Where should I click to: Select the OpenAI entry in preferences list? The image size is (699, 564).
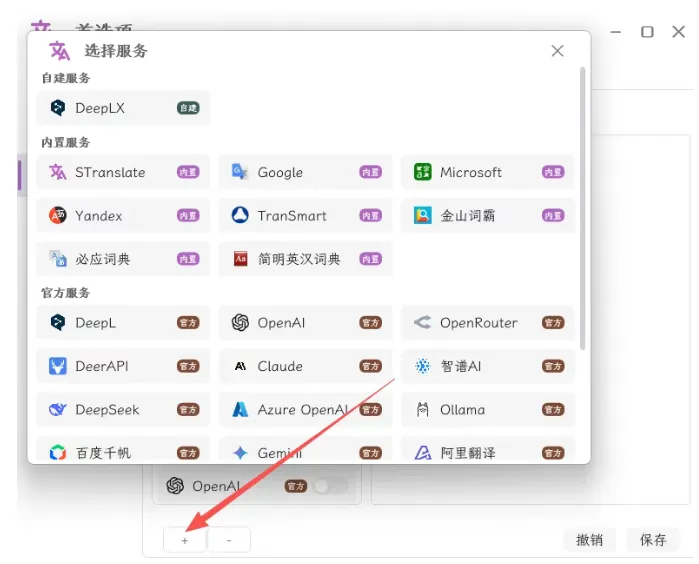tap(257, 485)
